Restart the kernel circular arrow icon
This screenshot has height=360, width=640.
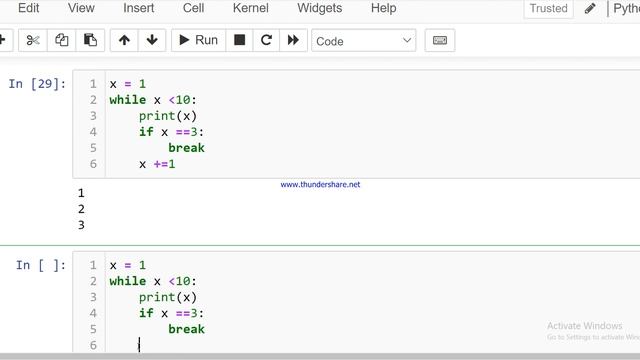pyautogui.click(x=266, y=40)
